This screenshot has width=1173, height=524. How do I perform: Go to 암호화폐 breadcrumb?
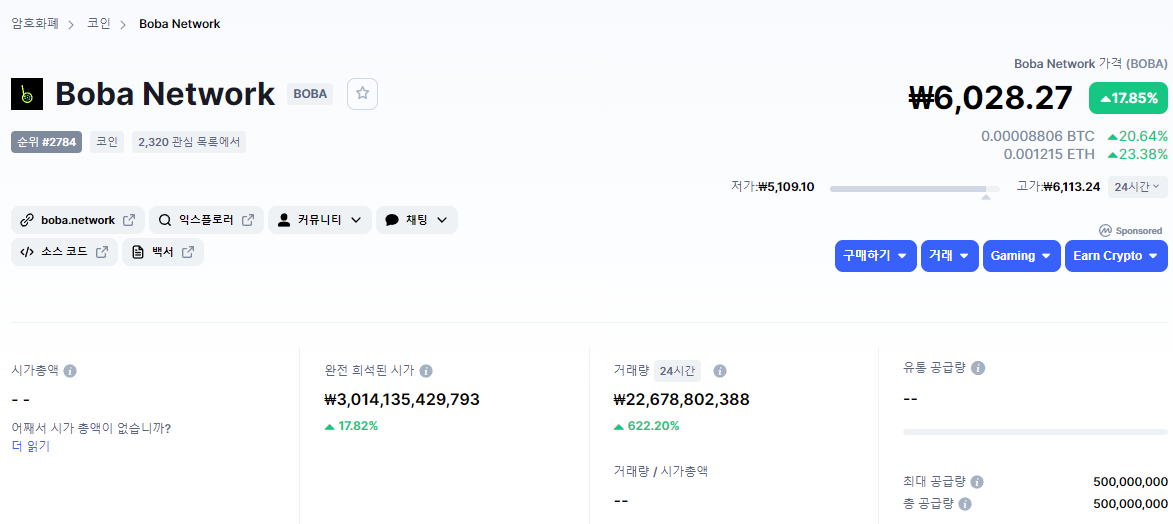34,23
